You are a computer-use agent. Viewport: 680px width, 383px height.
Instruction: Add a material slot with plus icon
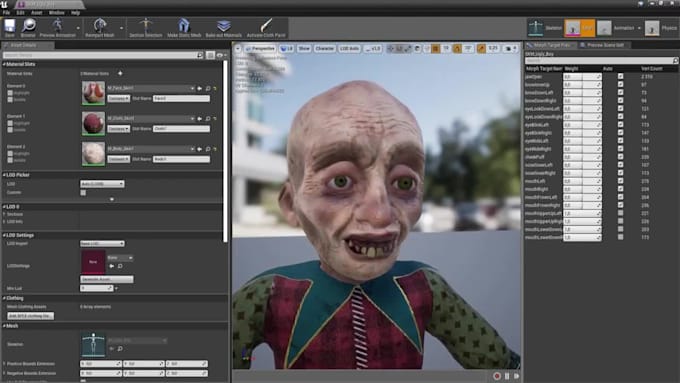click(x=120, y=73)
